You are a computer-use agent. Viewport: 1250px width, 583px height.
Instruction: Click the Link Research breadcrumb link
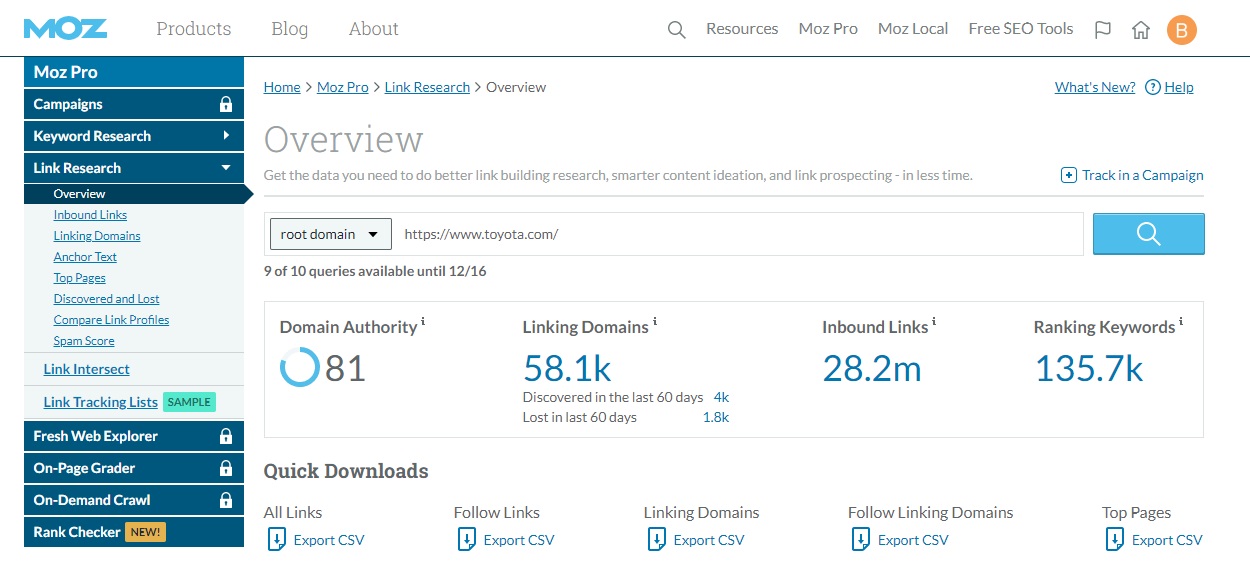[x=428, y=87]
